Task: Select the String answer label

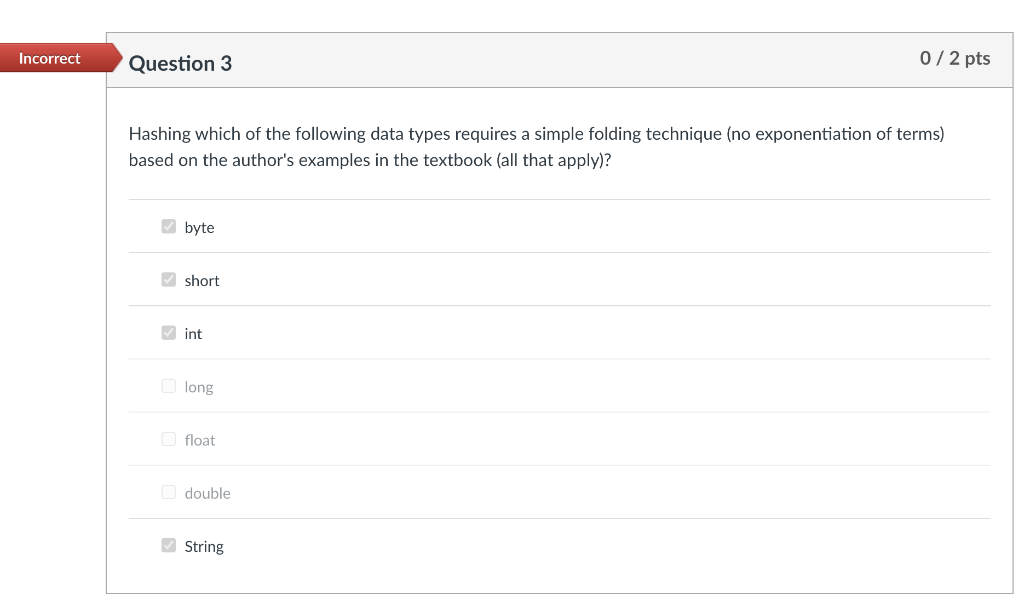Action: pos(204,546)
